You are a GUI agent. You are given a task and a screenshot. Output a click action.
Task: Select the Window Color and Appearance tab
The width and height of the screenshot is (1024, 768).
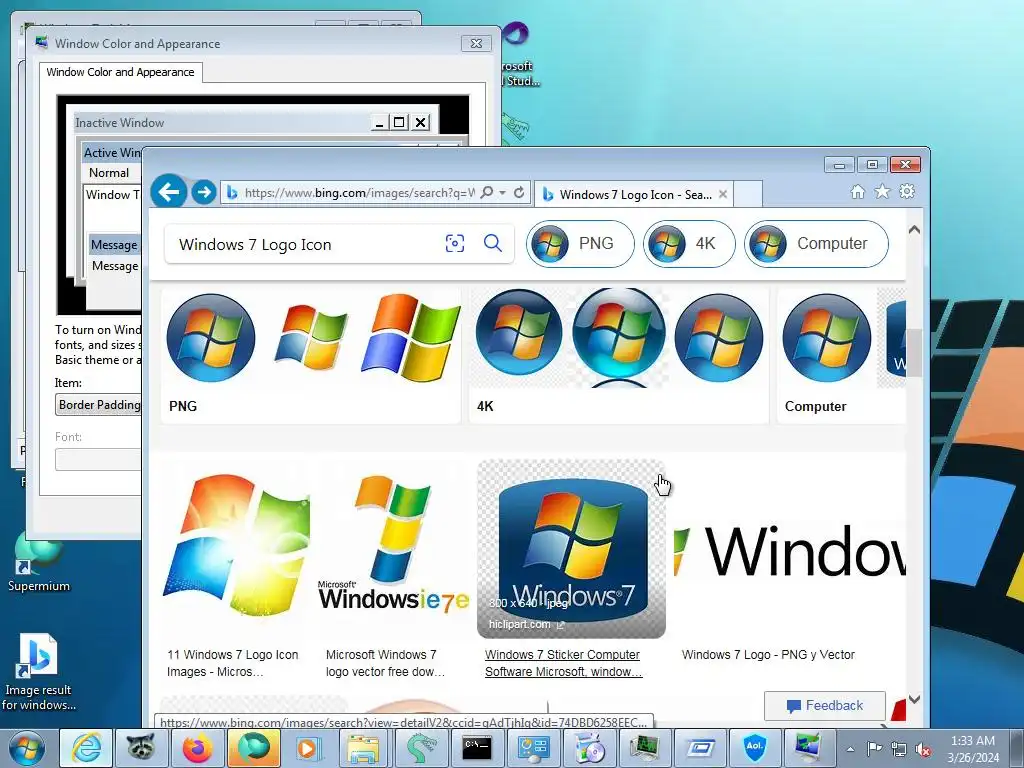pyautogui.click(x=120, y=72)
